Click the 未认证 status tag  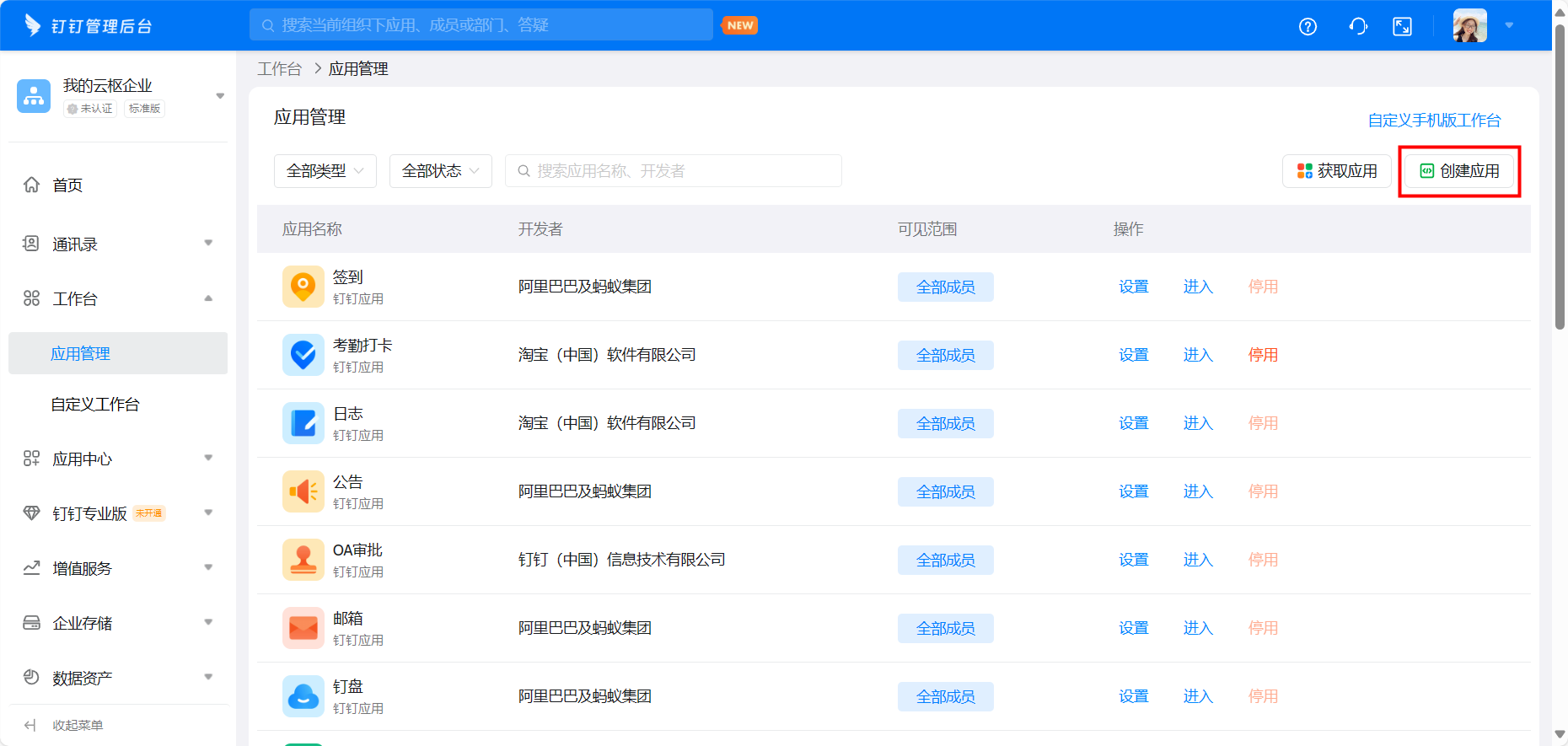[x=90, y=109]
